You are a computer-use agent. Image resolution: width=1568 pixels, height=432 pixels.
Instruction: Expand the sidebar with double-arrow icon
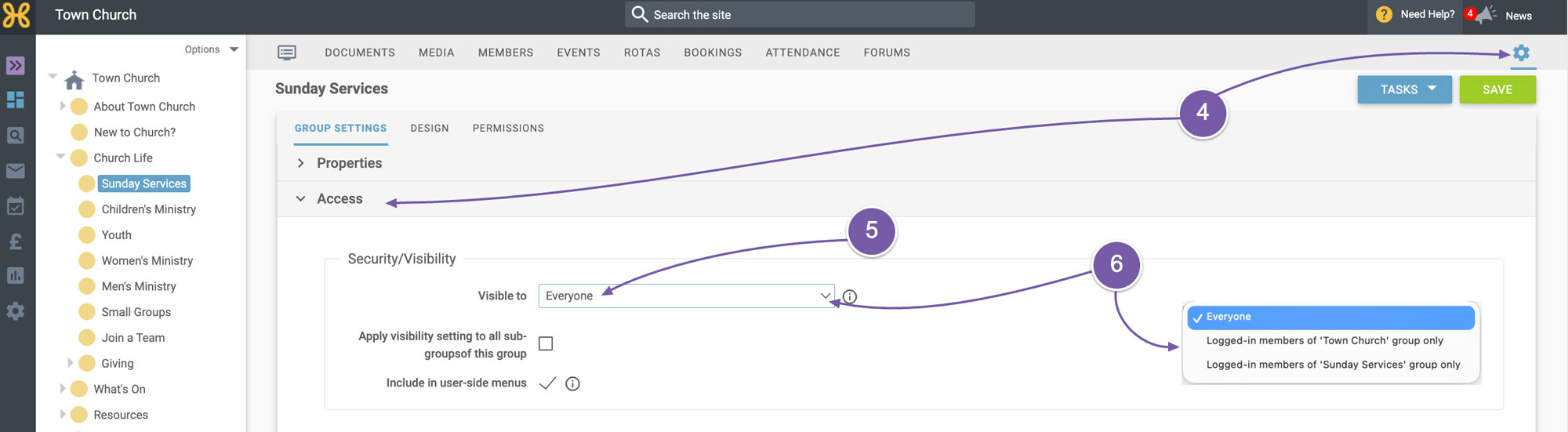[16, 65]
